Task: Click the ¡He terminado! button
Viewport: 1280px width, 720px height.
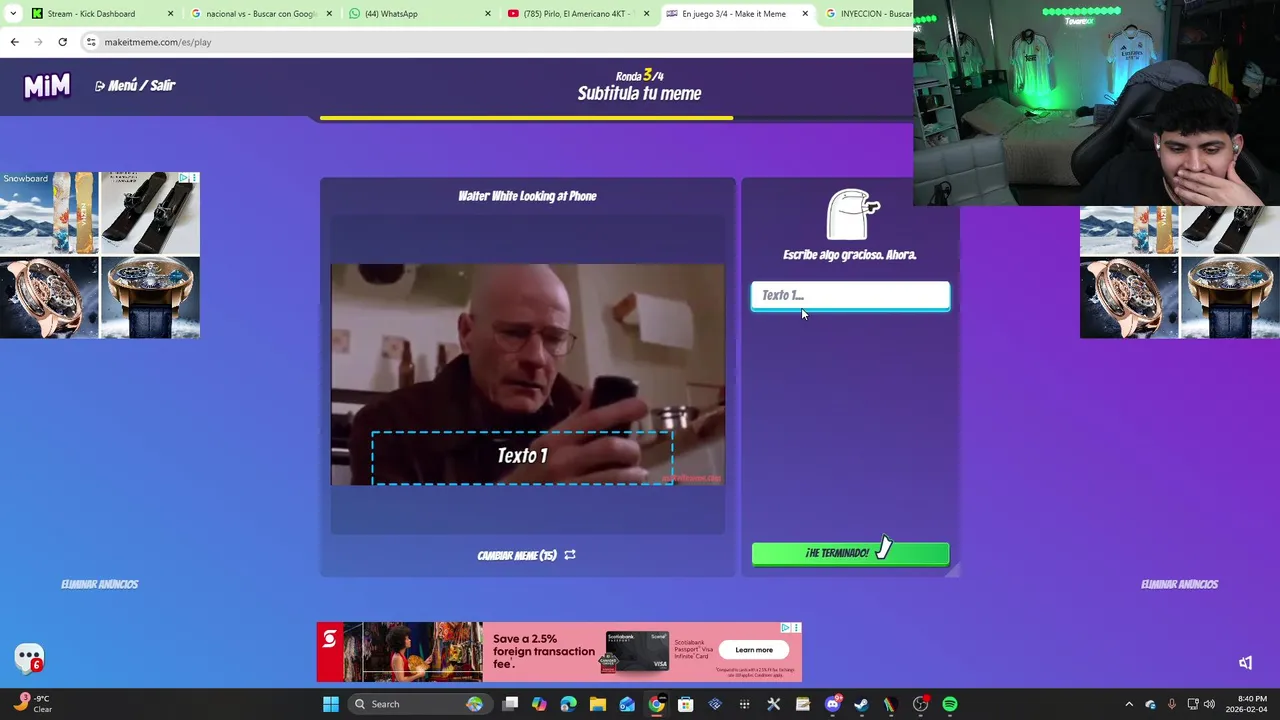Action: pyautogui.click(x=850, y=553)
